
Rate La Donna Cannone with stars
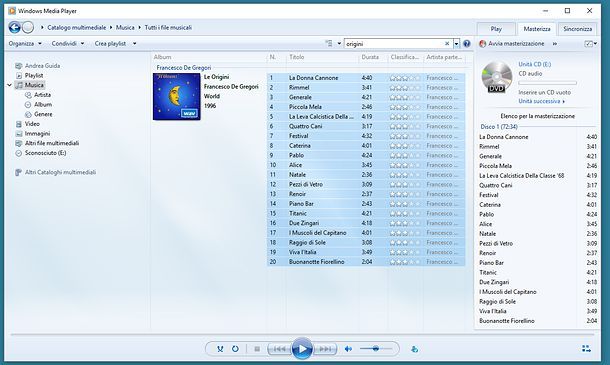coord(405,78)
